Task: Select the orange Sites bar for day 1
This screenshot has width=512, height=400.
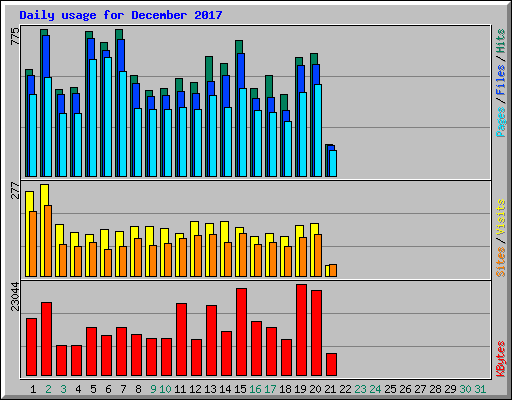Action: [x=33, y=244]
